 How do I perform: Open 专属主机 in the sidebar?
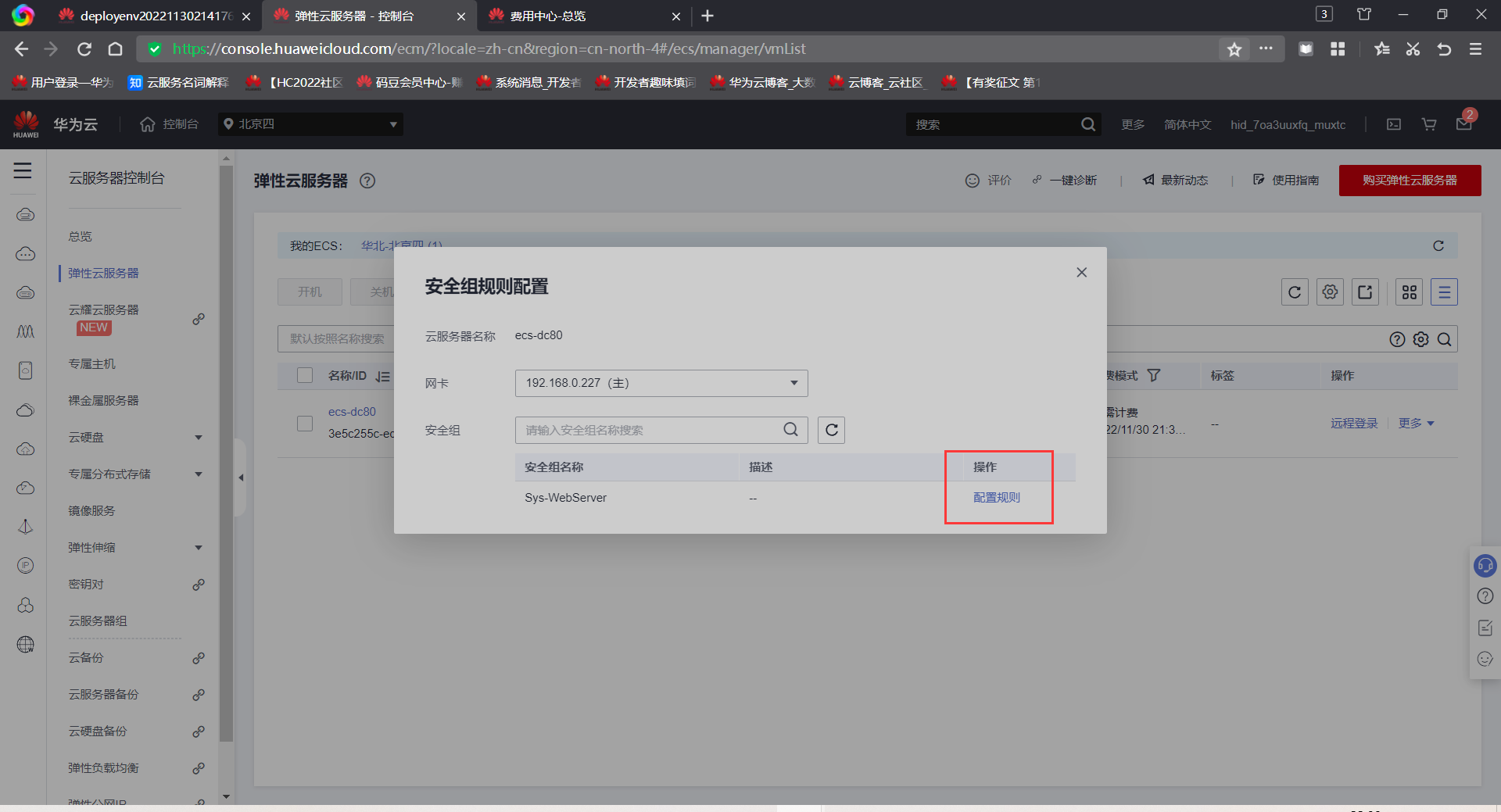tap(91, 363)
